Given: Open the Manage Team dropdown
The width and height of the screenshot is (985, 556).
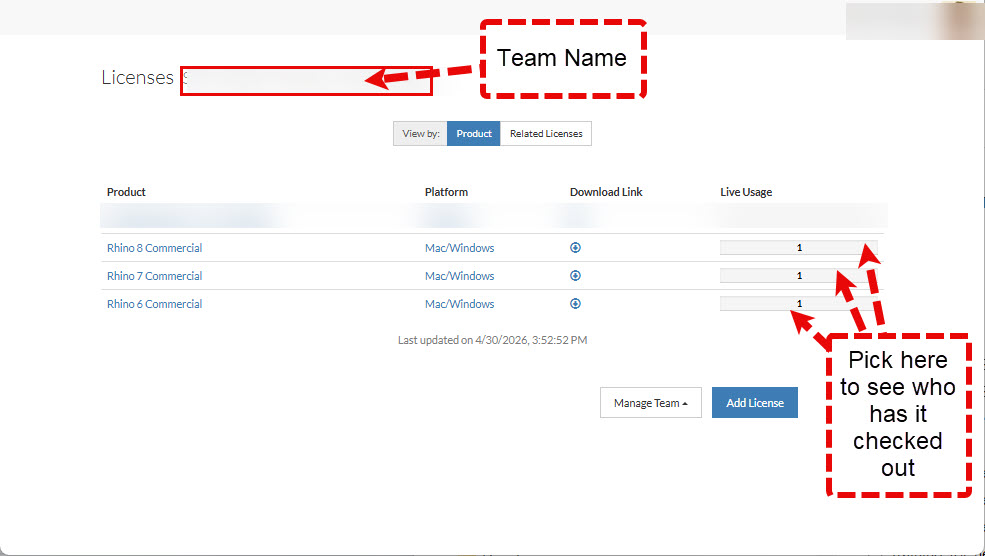Looking at the screenshot, I should [x=651, y=403].
